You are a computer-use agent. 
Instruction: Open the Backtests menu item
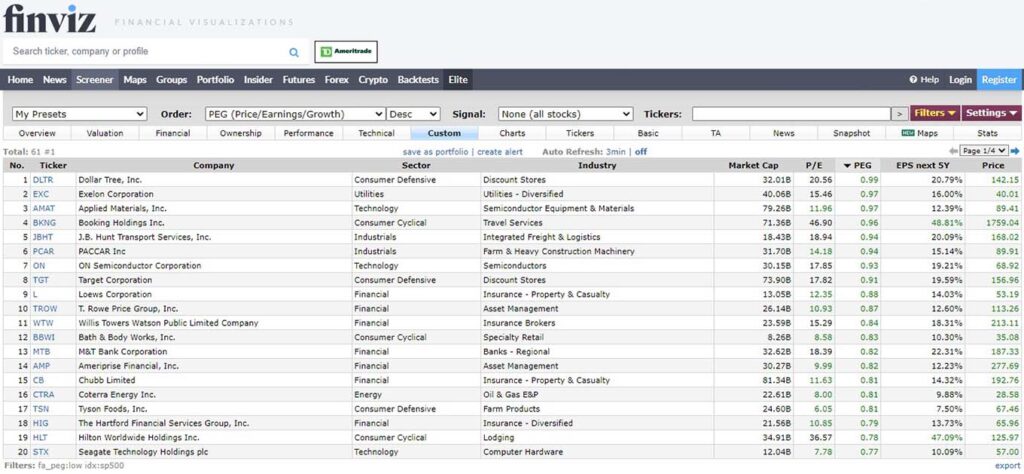coord(418,80)
